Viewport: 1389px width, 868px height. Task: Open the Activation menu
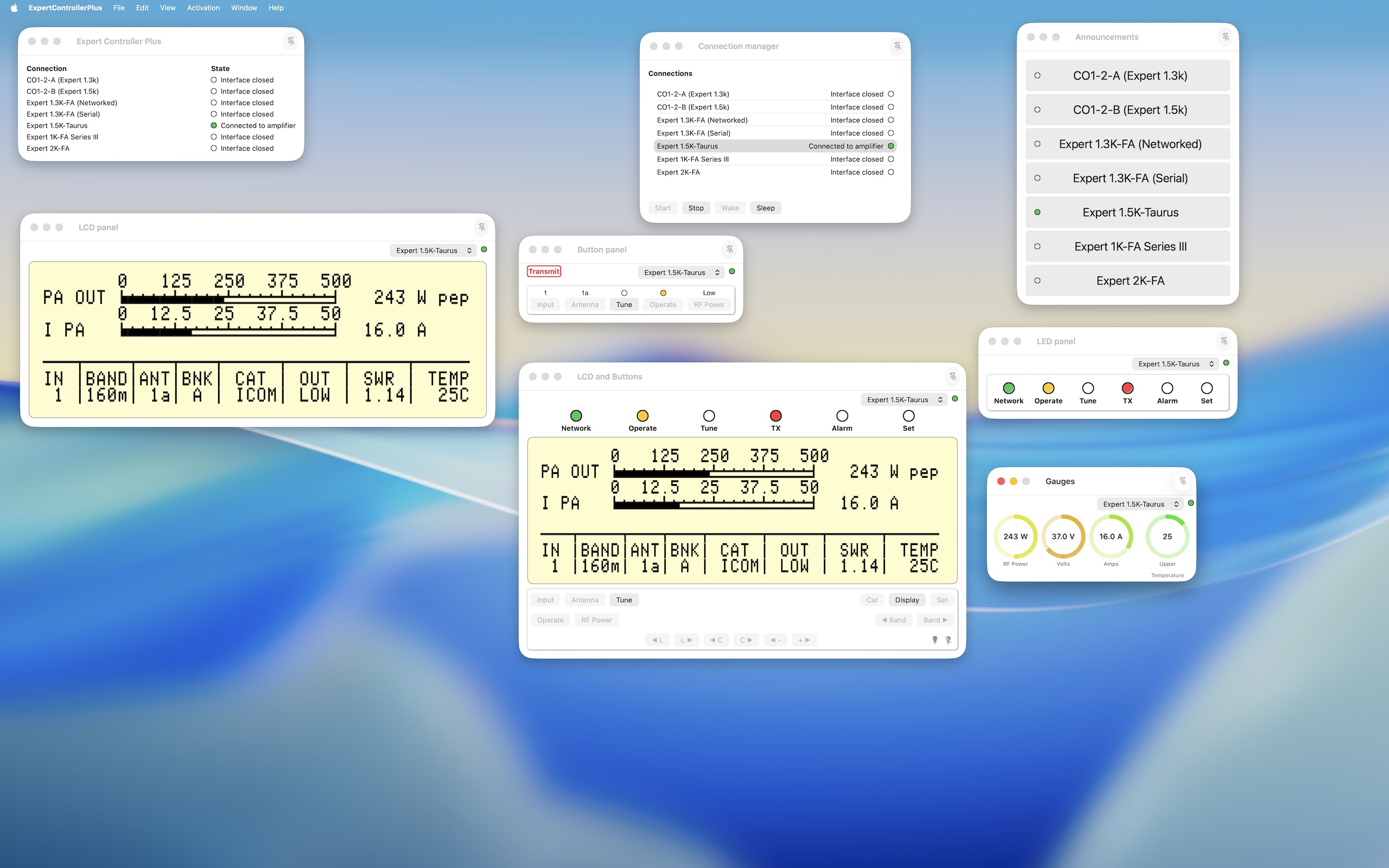(203, 8)
